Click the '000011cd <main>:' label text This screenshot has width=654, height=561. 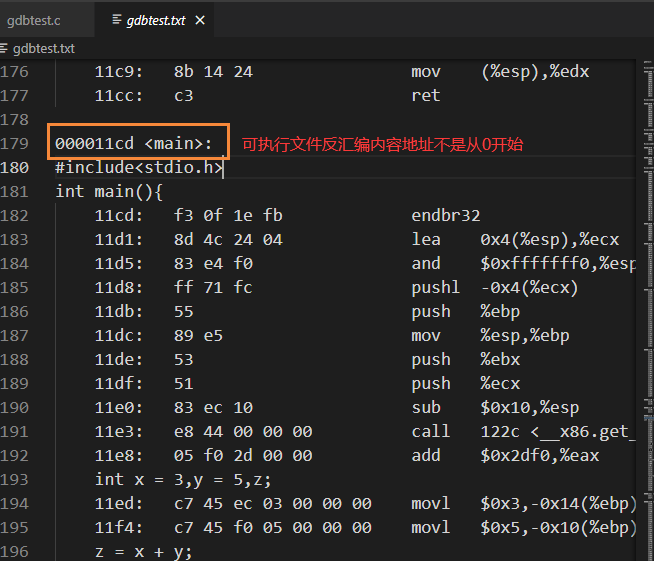134,144
